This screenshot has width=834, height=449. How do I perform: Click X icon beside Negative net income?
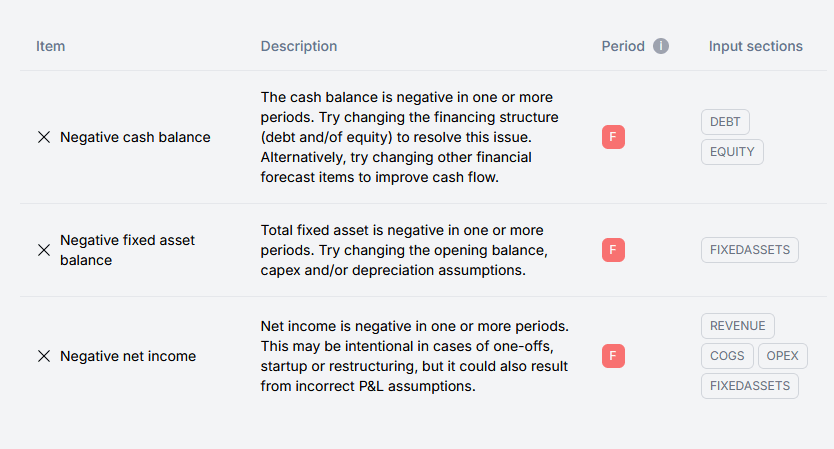click(x=44, y=356)
